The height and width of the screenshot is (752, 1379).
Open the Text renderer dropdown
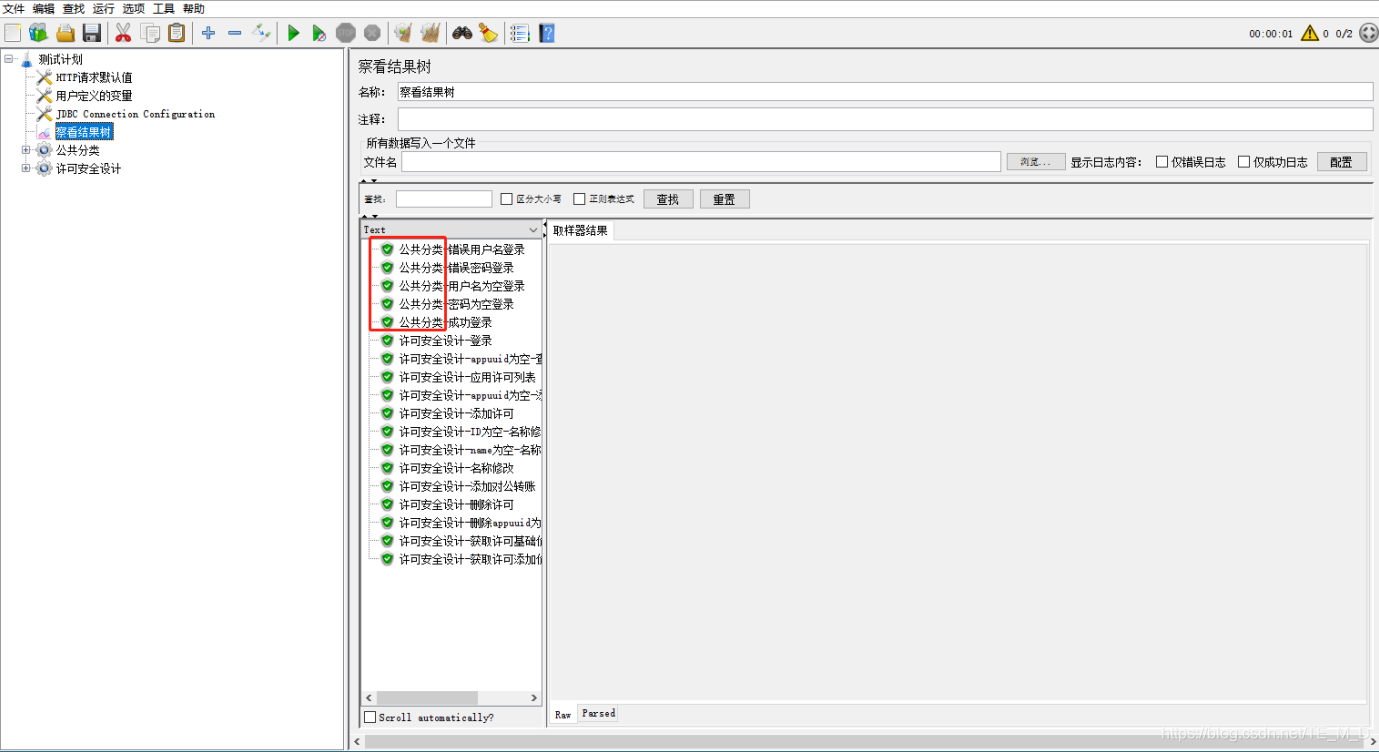point(451,230)
